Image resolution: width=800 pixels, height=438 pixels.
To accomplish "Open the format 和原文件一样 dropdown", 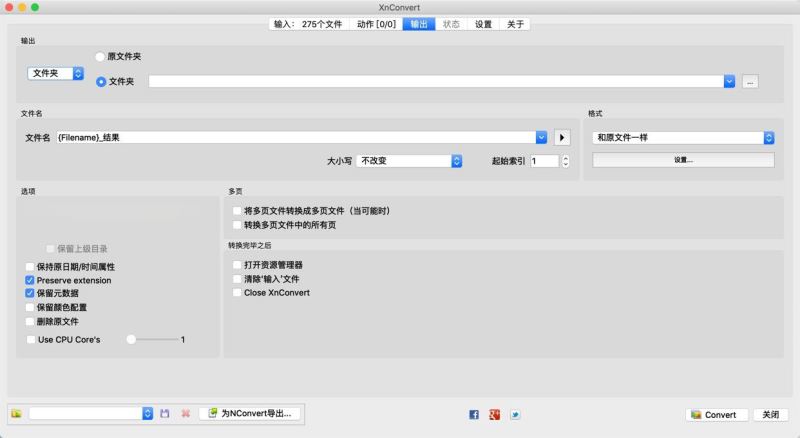I will (x=683, y=137).
